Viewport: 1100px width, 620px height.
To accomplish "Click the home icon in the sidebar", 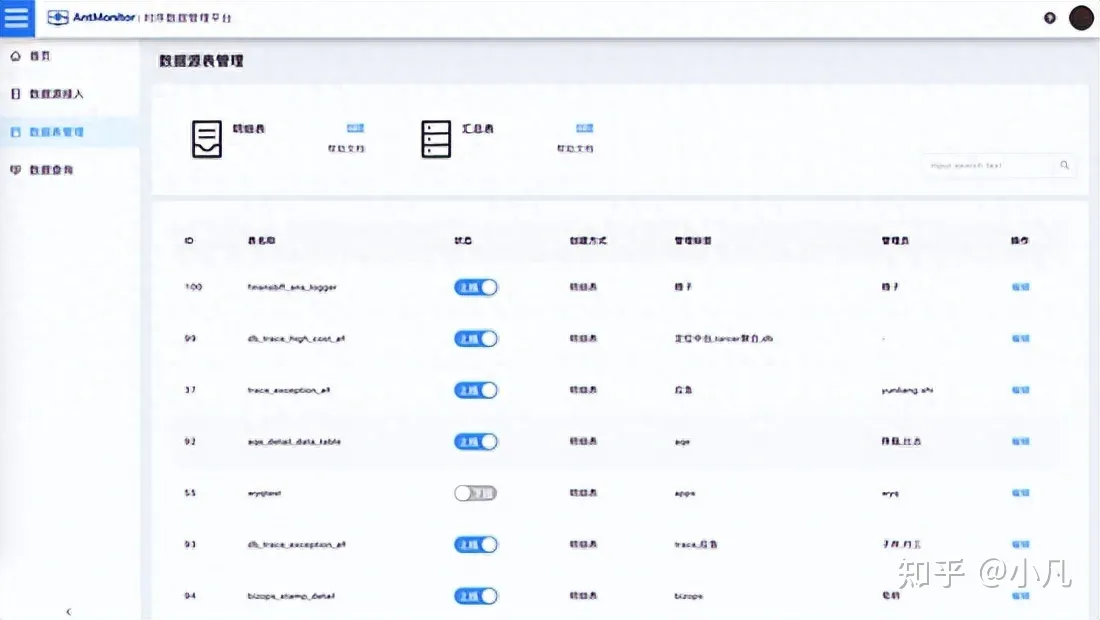I will (15, 56).
